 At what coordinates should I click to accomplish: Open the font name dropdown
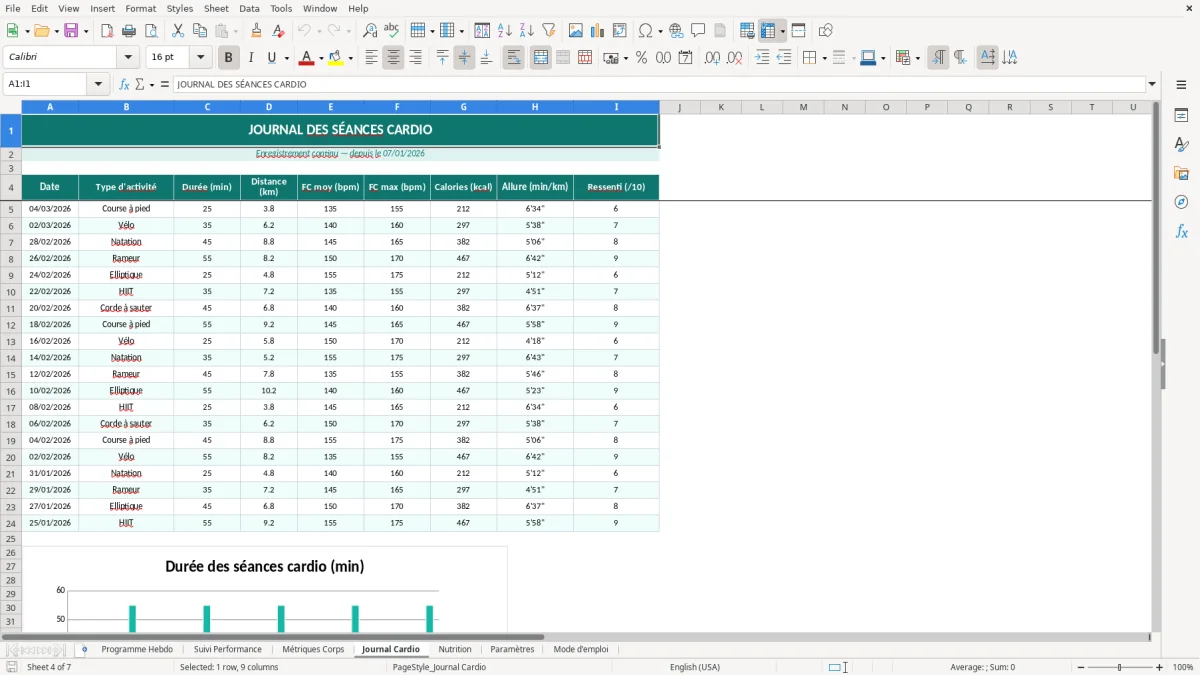tap(128, 58)
